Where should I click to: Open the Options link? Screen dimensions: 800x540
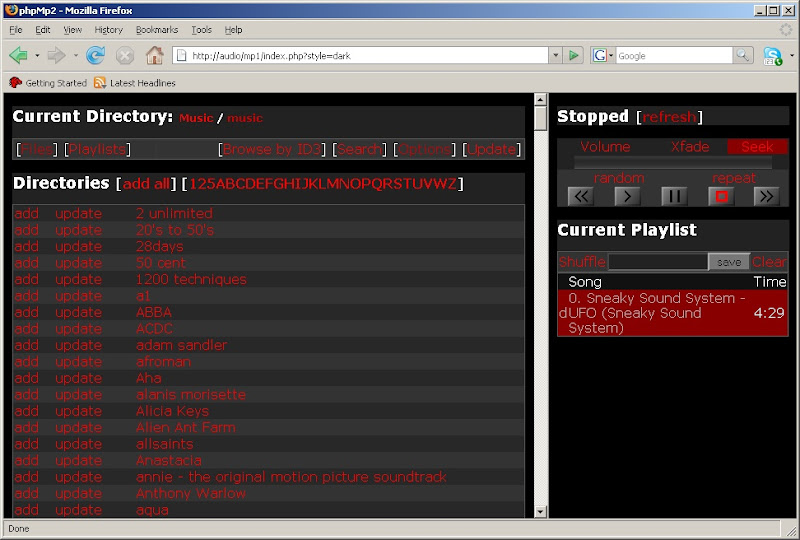tap(424, 149)
